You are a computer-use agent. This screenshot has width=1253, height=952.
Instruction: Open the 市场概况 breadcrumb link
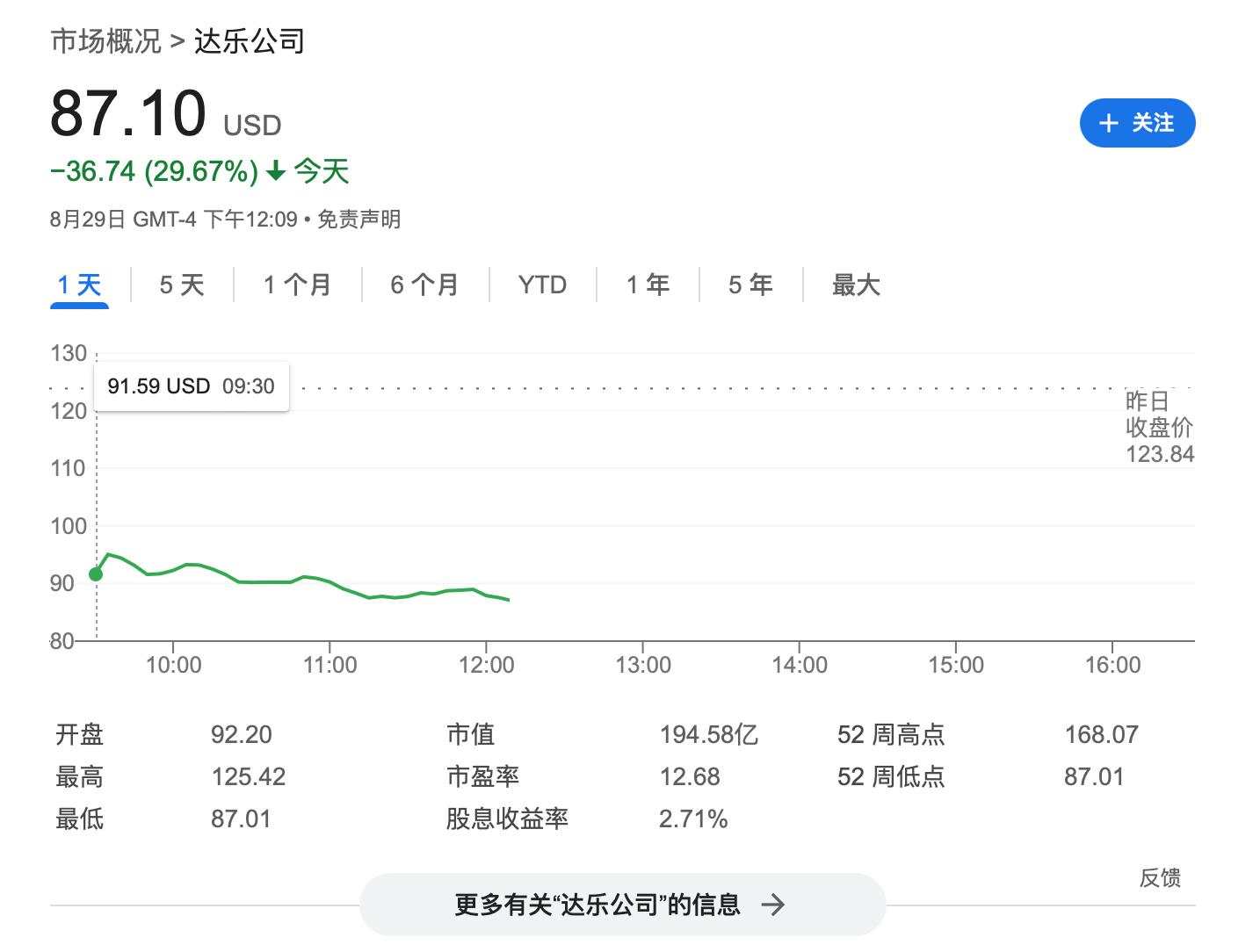pos(106,40)
